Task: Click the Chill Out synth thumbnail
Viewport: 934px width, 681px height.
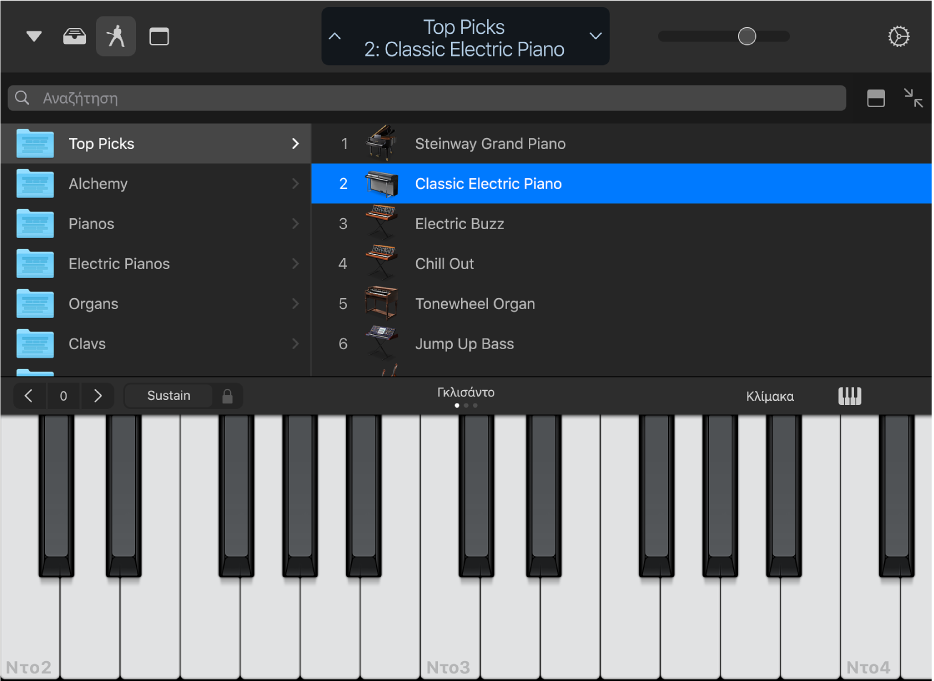Action: pyautogui.click(x=381, y=262)
